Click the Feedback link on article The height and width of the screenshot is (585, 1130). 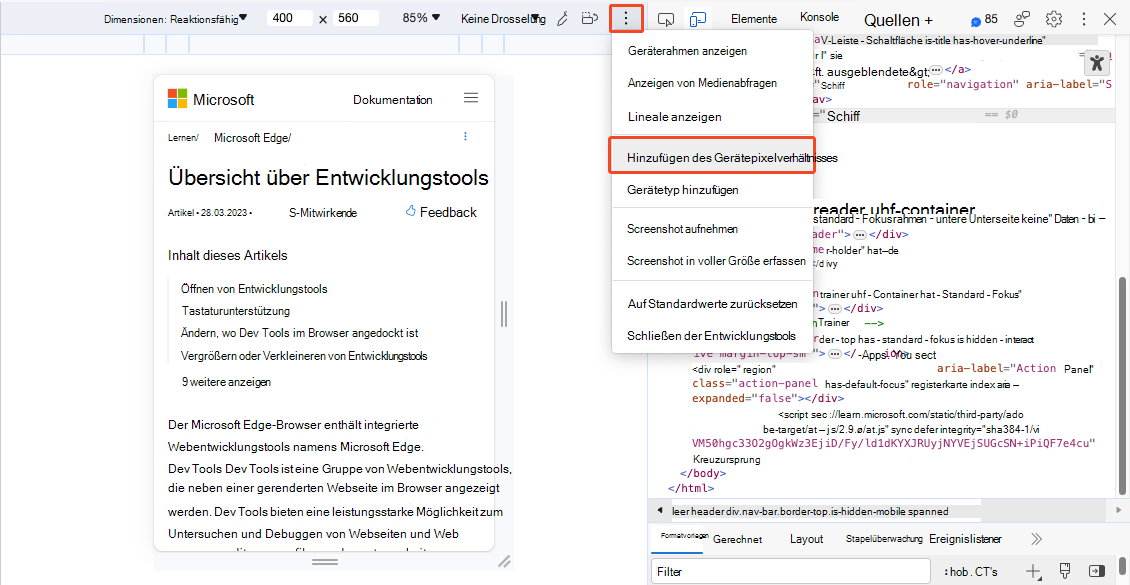point(447,211)
